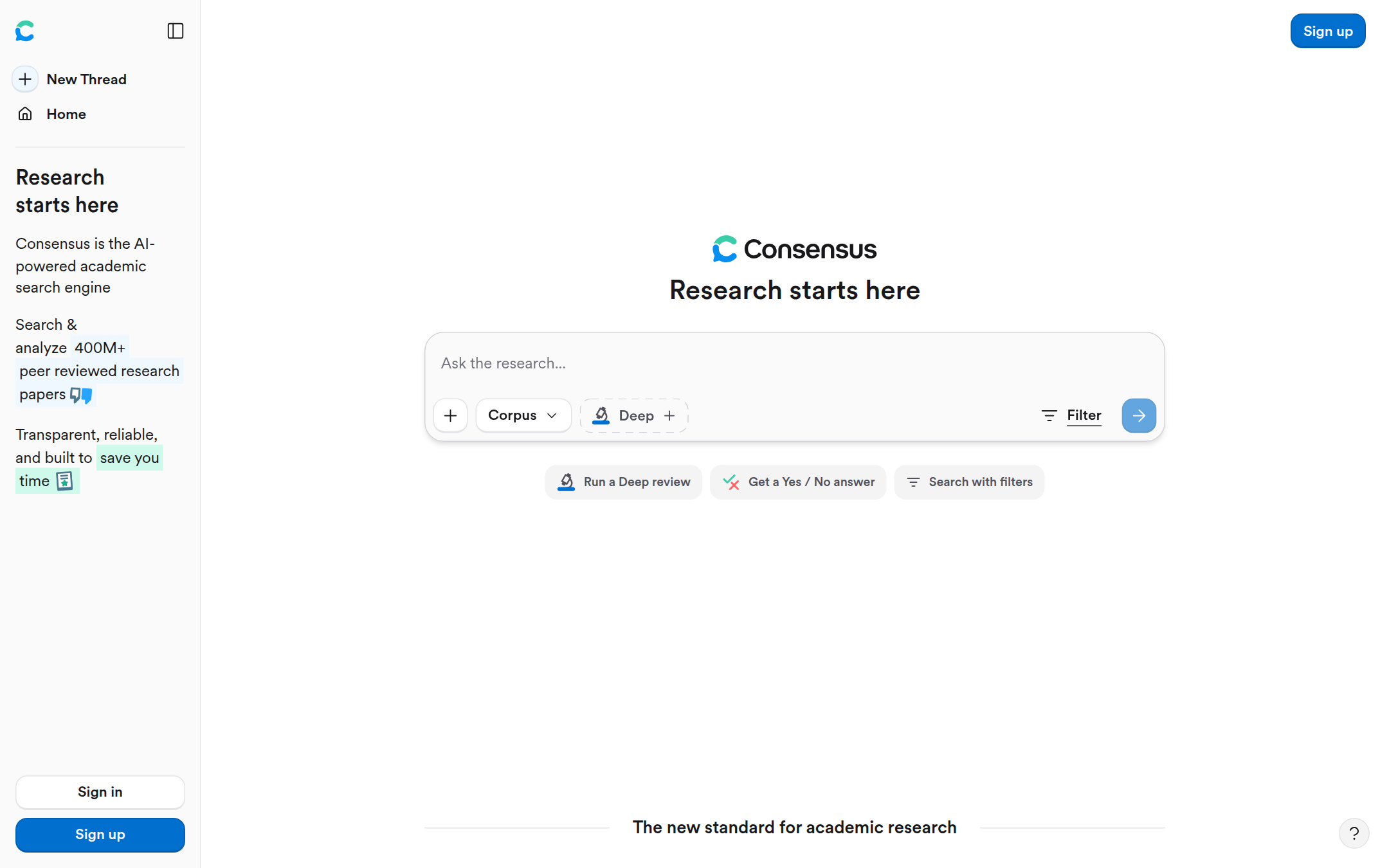Select Run a Deep review suggestion
This screenshot has height=868, width=1389.
click(624, 482)
